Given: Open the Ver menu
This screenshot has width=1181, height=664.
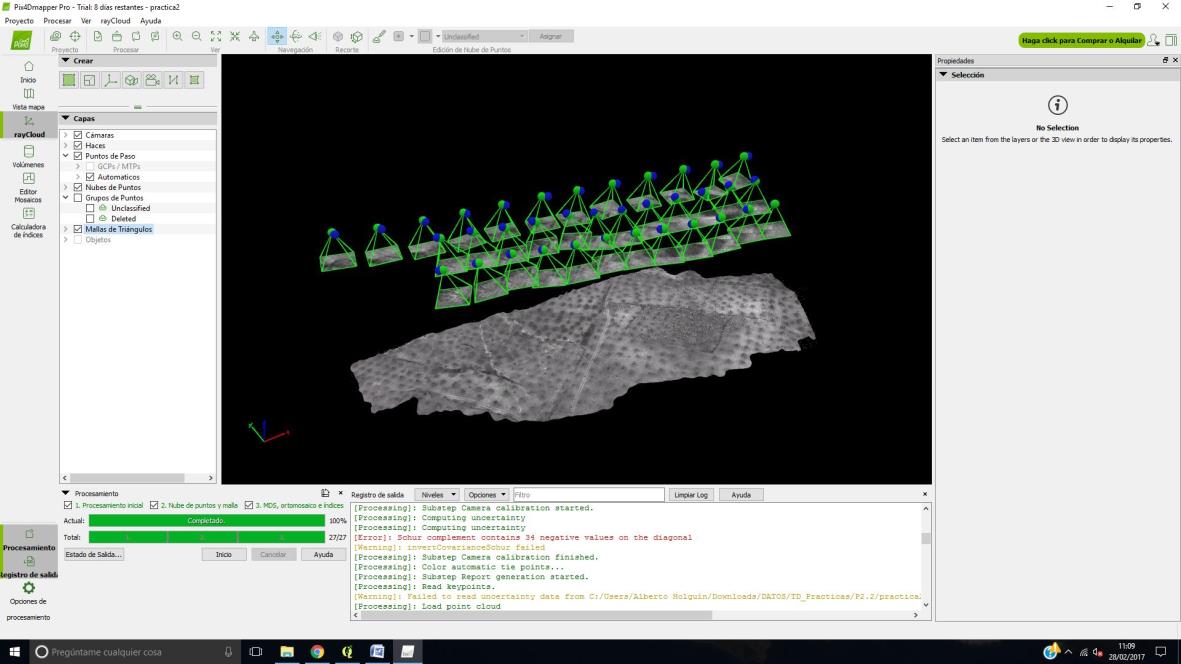Looking at the screenshot, I should [x=86, y=20].
